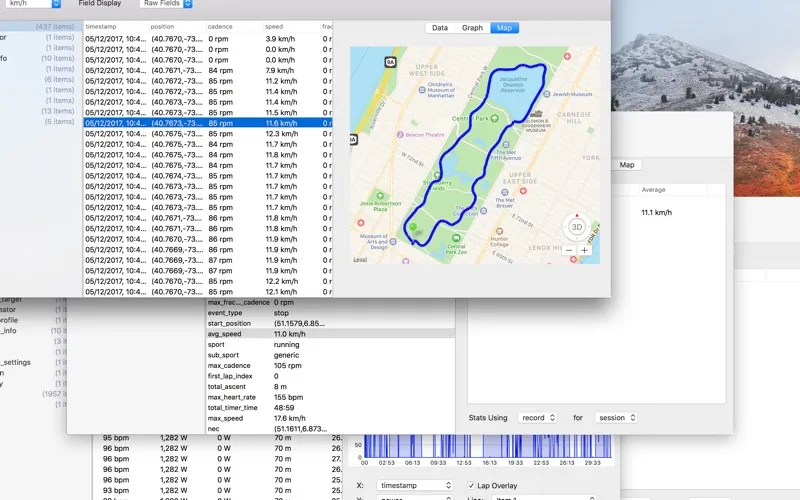Select the row with speed 12.2 km/h
This screenshot has height=500, width=800.
208,281
